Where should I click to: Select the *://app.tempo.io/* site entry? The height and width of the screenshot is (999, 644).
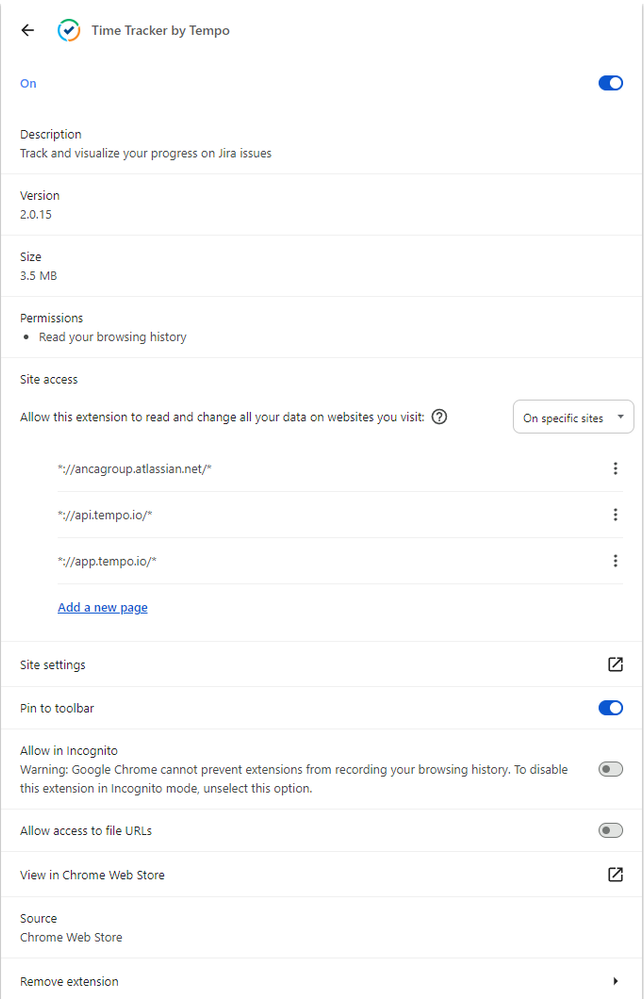click(x=107, y=561)
